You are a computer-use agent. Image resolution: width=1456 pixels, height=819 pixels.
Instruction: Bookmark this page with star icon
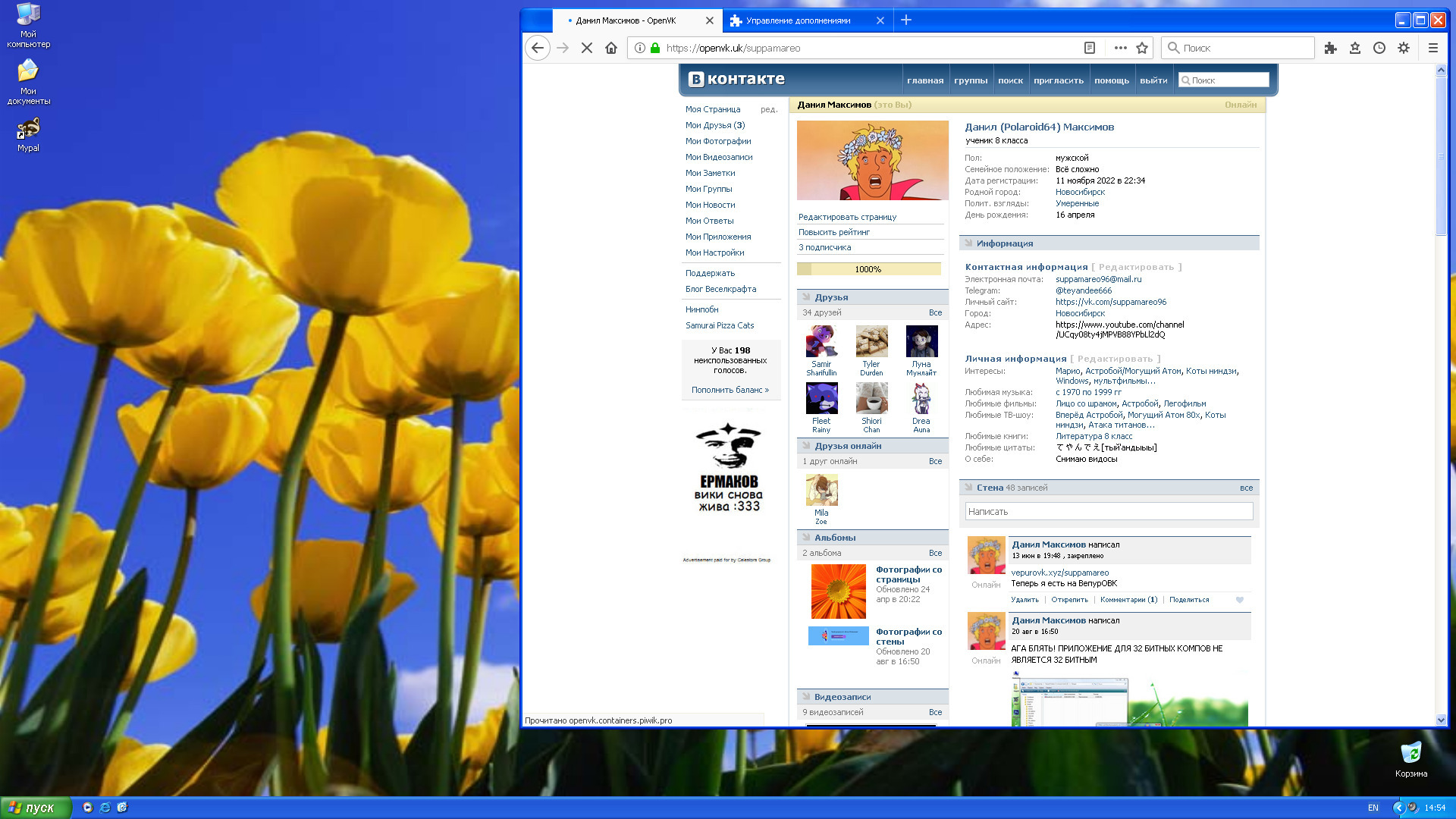1142,48
